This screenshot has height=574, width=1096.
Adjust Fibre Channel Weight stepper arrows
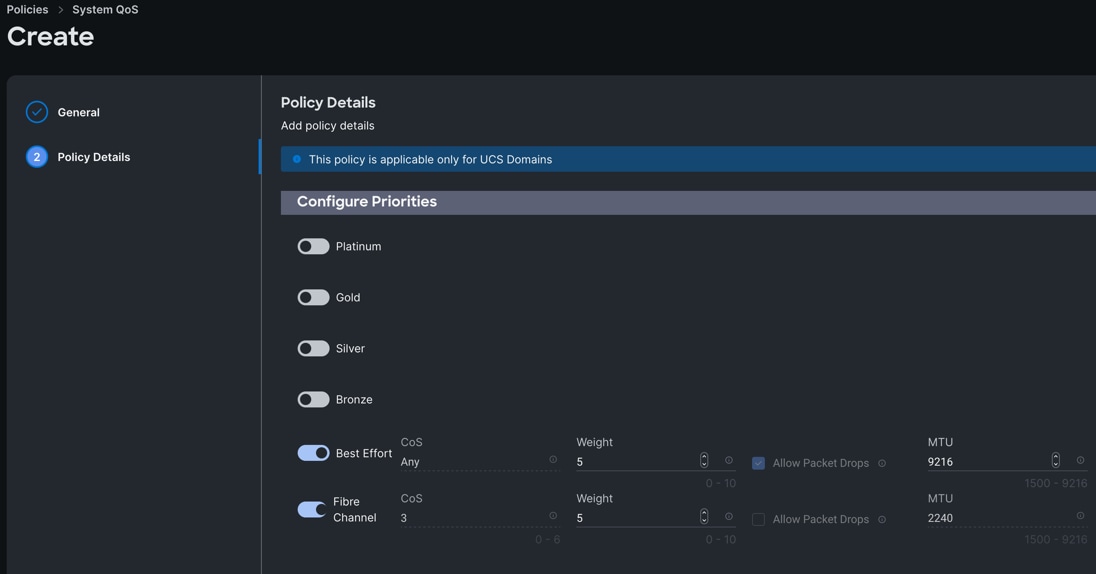(704, 516)
